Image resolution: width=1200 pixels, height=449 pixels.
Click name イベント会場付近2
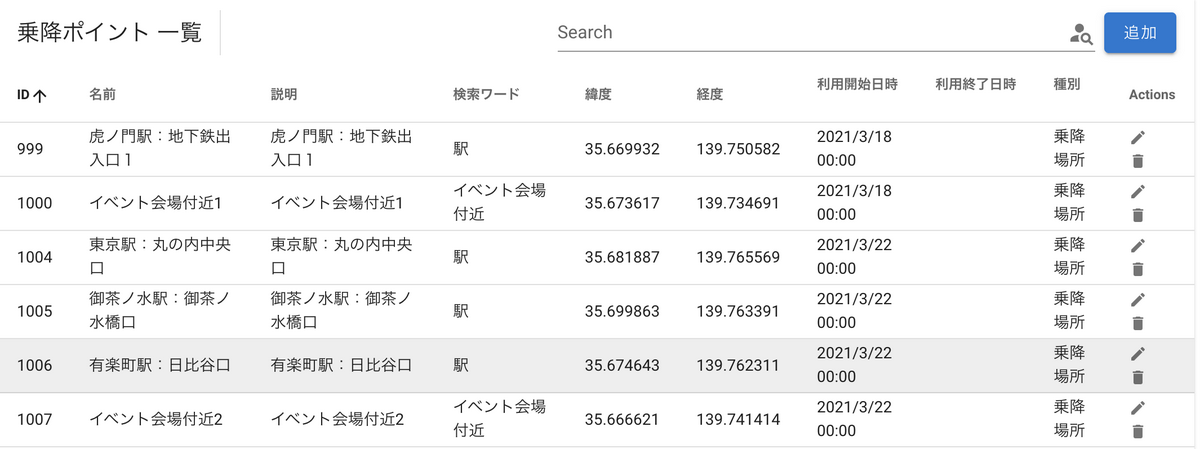[155, 419]
